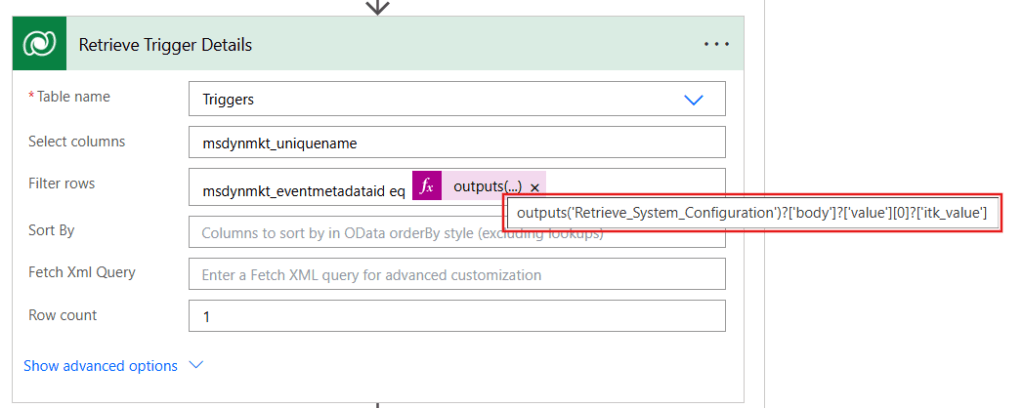Open the Show advanced options link

101,366
